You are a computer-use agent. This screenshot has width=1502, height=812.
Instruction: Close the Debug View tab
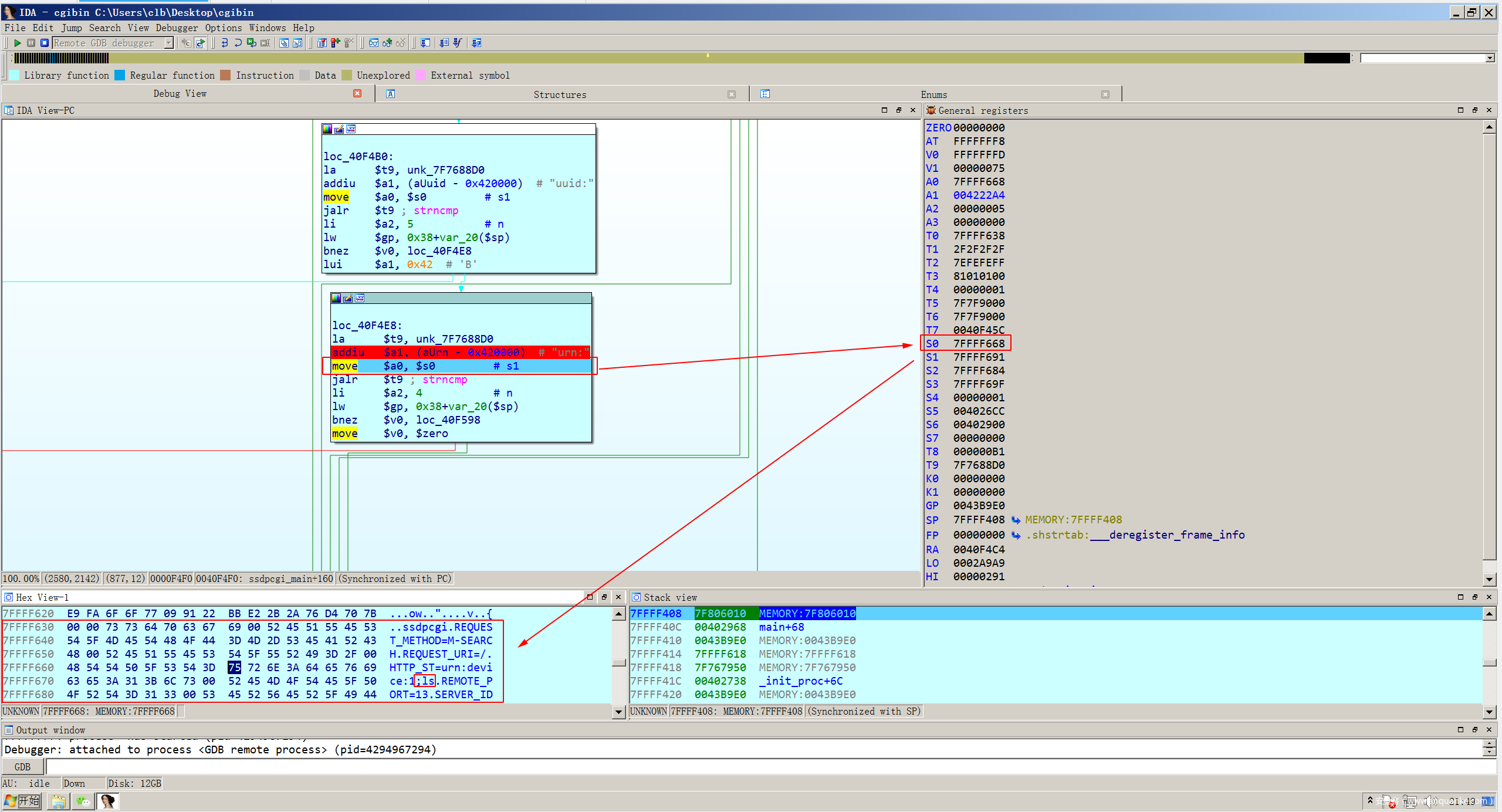coord(357,93)
